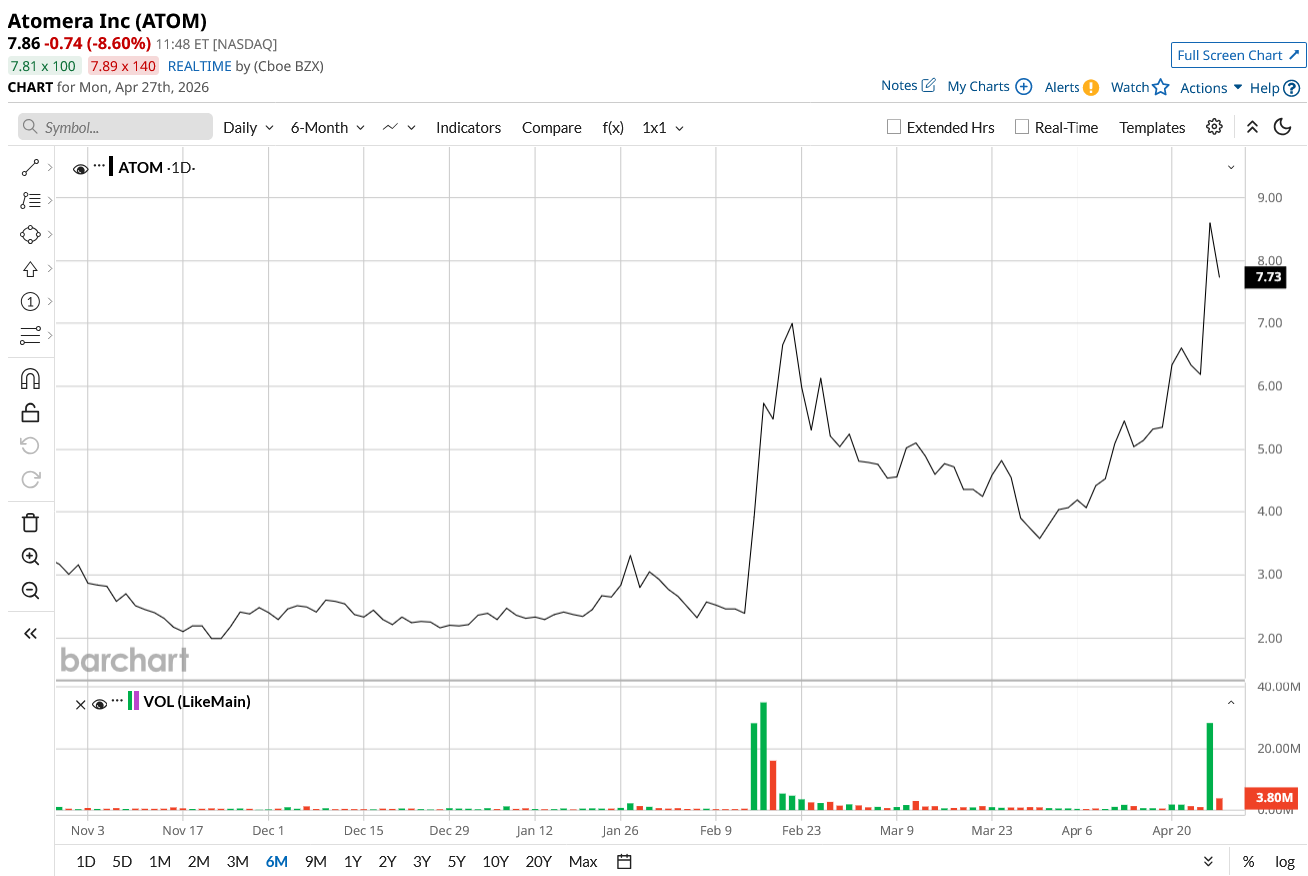Open the line chart type dropdown

[x=398, y=127]
